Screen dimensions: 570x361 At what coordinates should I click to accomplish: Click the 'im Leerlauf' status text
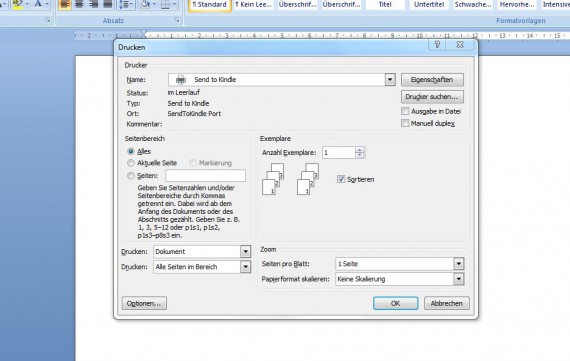(184, 92)
